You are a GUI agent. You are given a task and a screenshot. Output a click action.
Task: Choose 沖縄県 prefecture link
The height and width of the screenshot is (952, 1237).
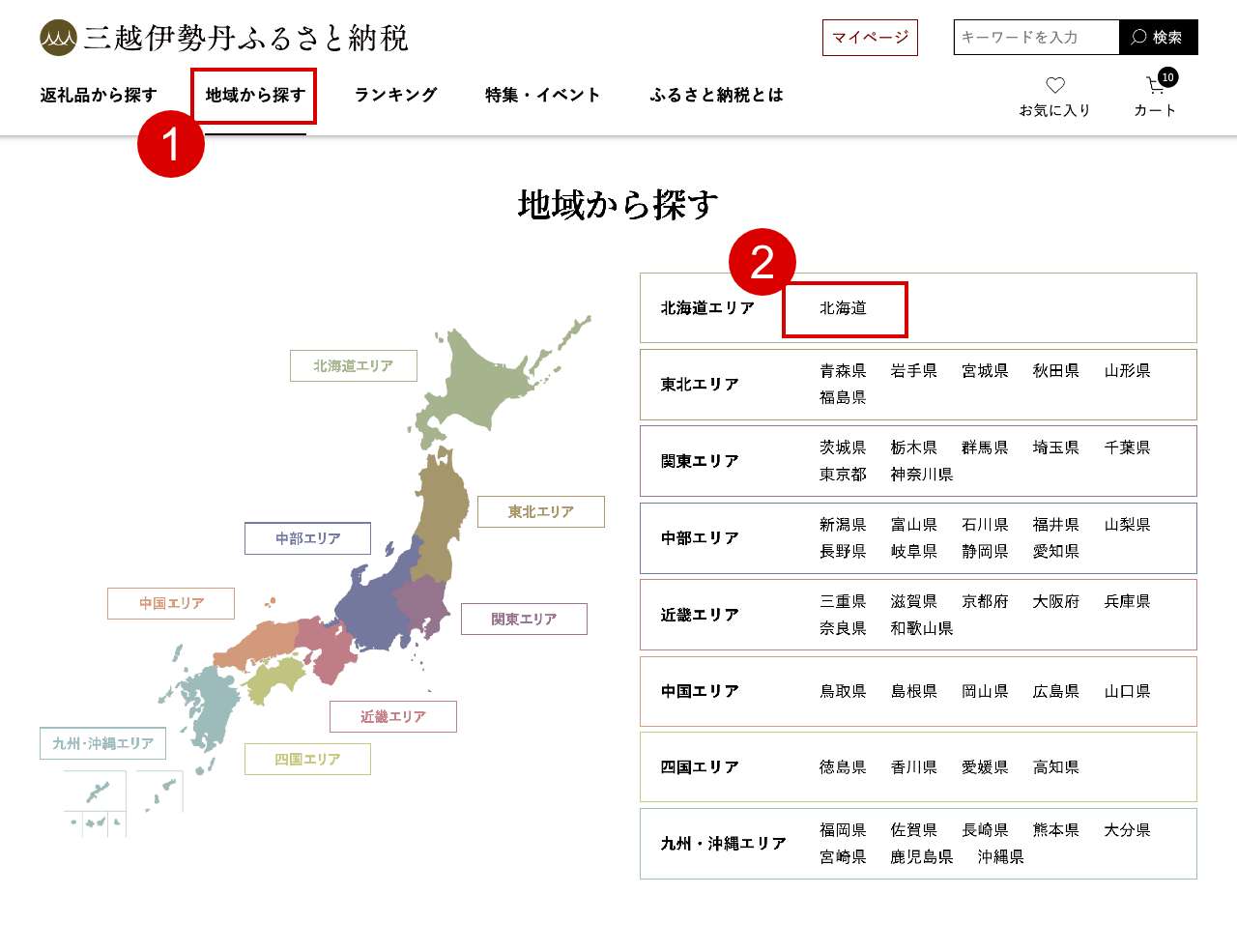pyautogui.click(x=1000, y=857)
